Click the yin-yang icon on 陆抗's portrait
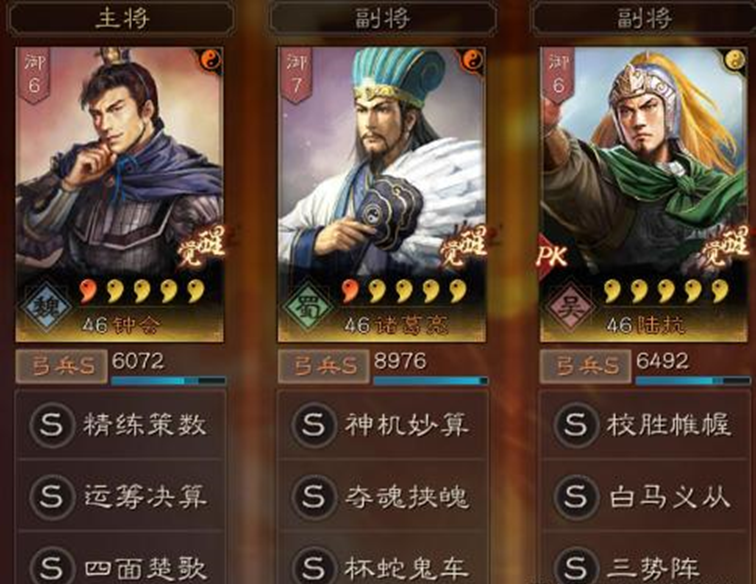The width and height of the screenshot is (756, 584). pyautogui.click(x=735, y=61)
